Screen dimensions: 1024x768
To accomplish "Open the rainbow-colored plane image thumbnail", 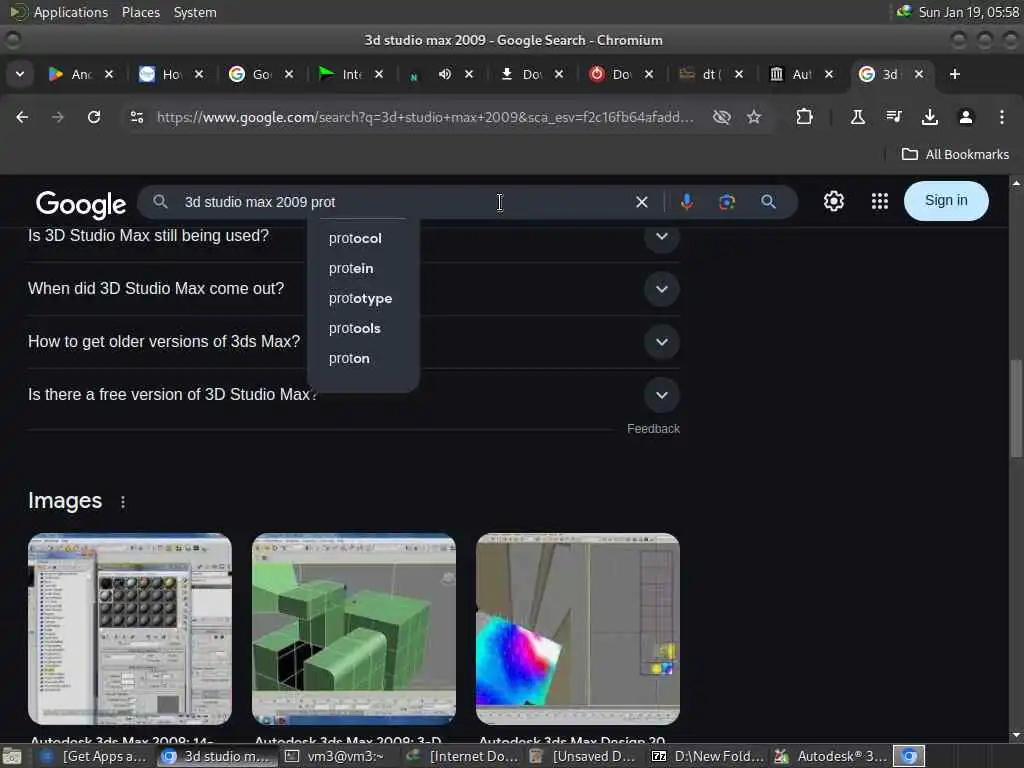I will tap(578, 629).
